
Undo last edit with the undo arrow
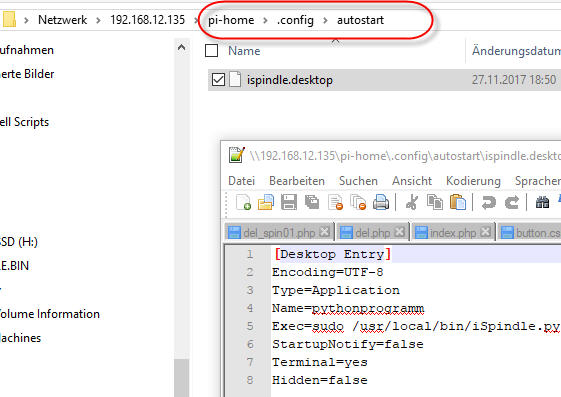tap(489, 202)
